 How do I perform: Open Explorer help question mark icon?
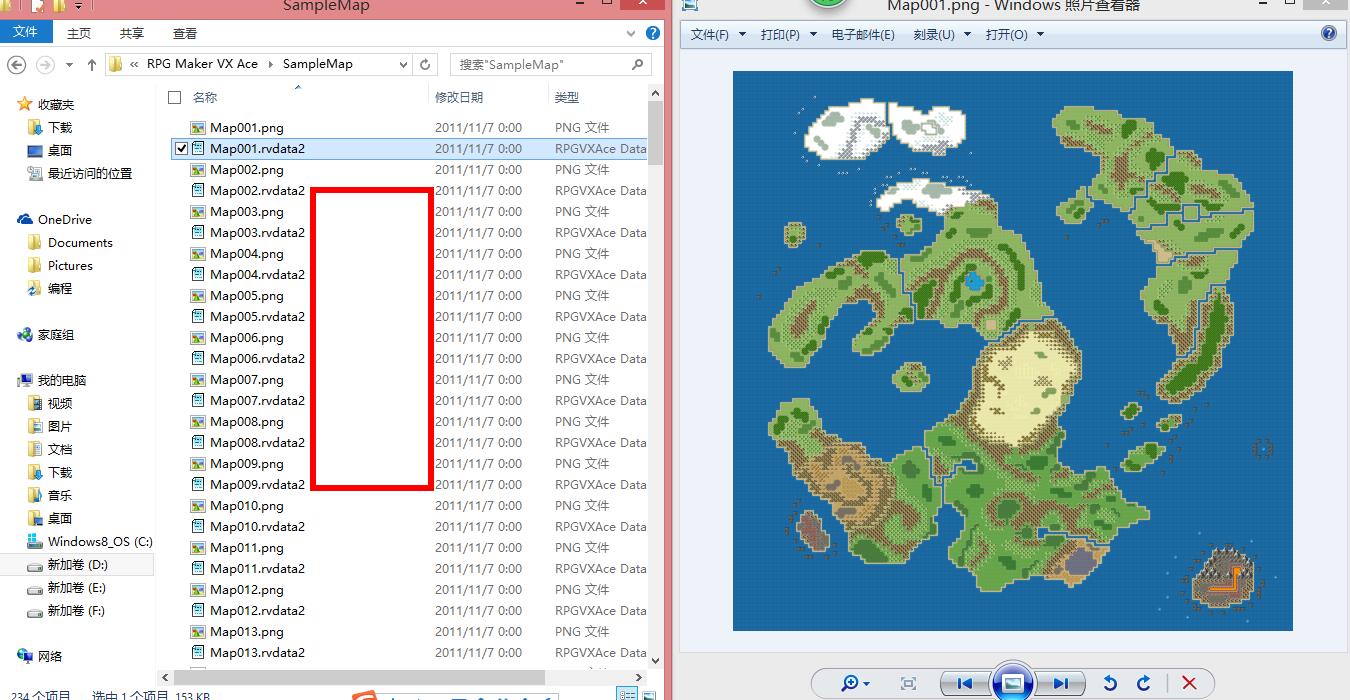pos(653,33)
